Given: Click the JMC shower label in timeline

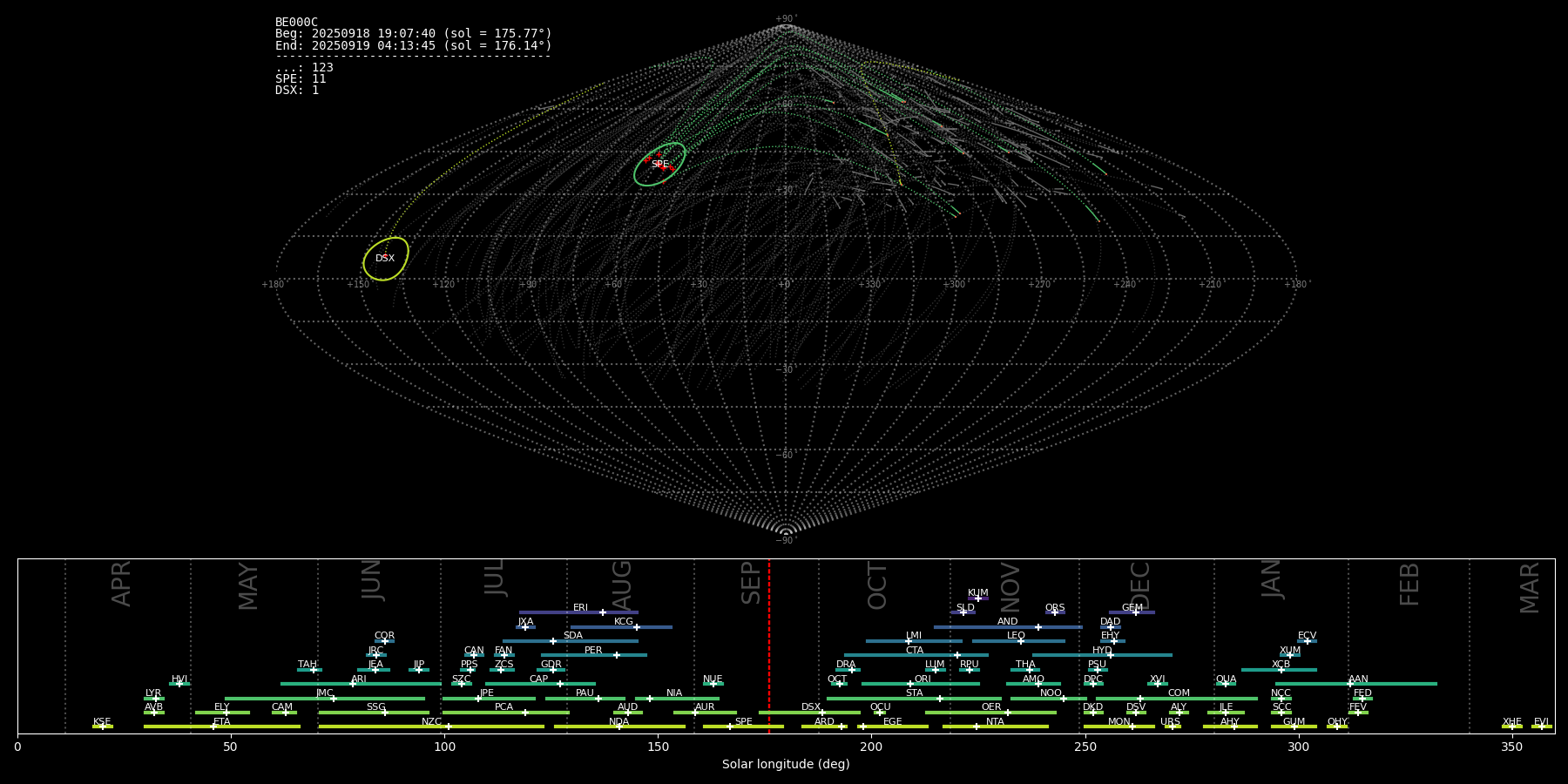Looking at the screenshot, I should pyautogui.click(x=325, y=693).
